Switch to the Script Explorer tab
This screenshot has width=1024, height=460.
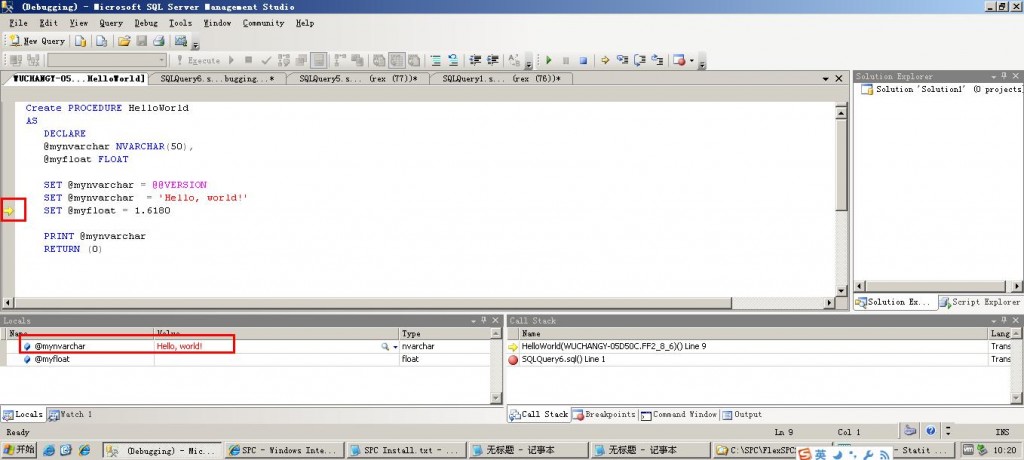click(980, 302)
